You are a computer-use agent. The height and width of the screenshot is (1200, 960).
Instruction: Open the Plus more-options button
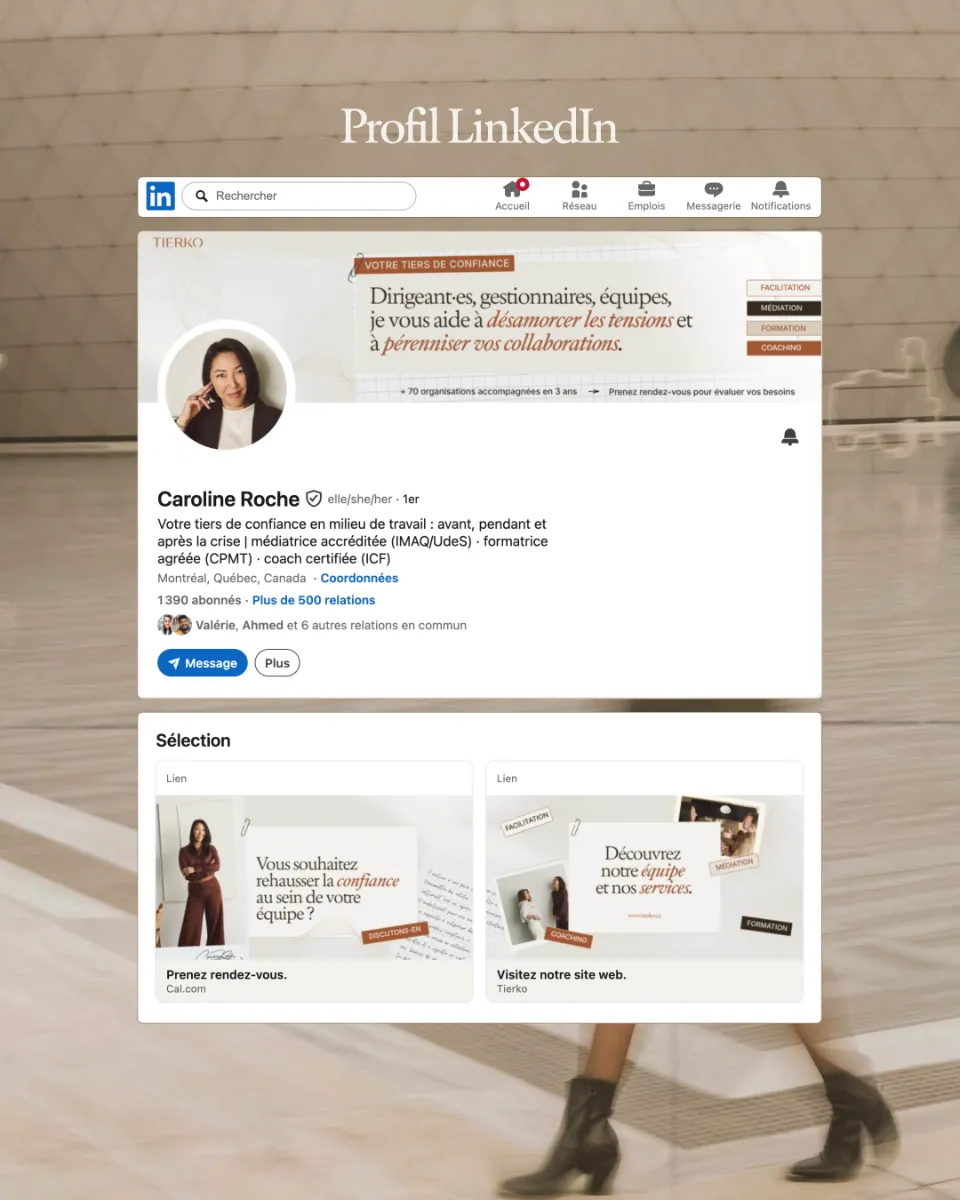[x=277, y=663]
